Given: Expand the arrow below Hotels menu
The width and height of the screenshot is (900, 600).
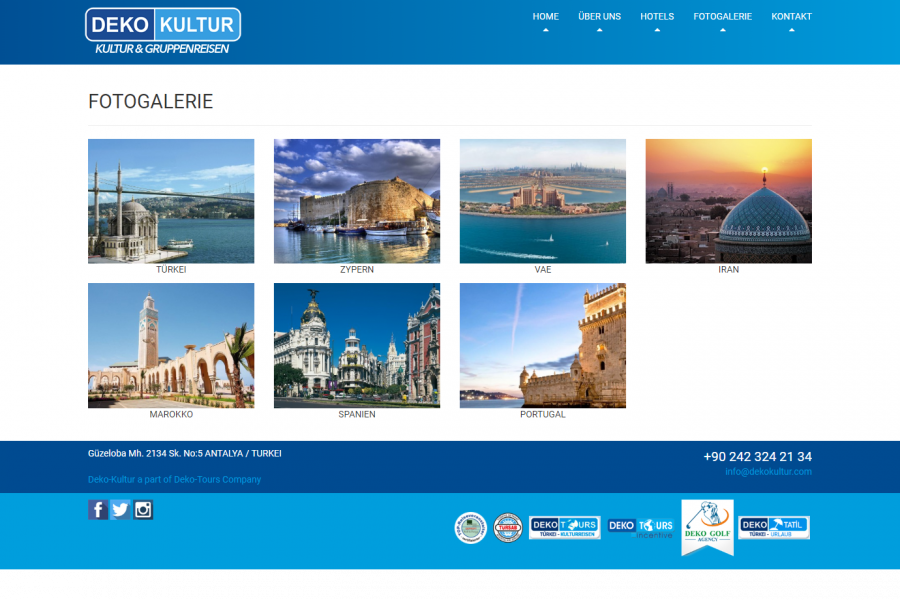Looking at the screenshot, I should point(657,30).
